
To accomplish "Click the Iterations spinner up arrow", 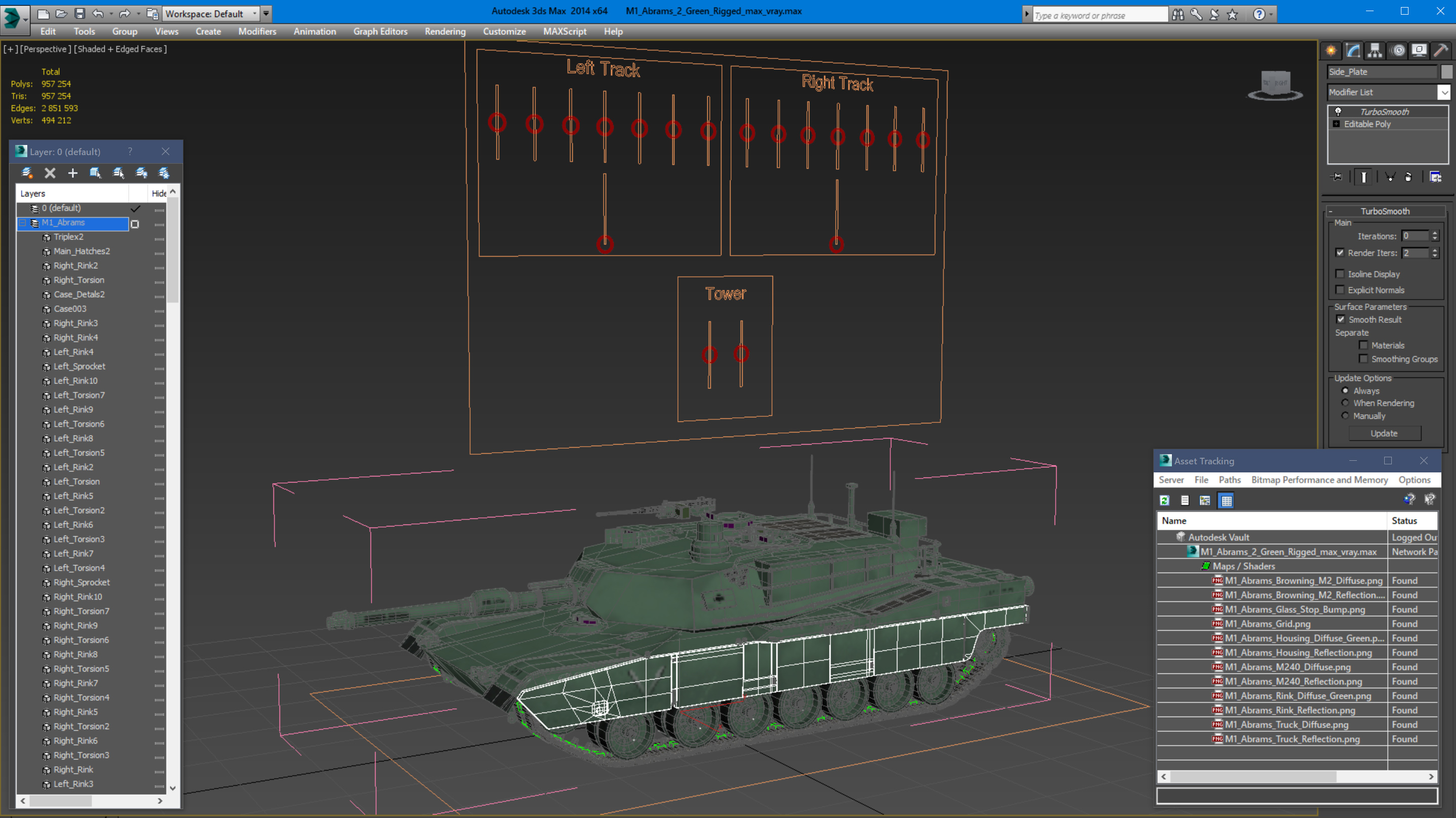I will click(x=1435, y=233).
